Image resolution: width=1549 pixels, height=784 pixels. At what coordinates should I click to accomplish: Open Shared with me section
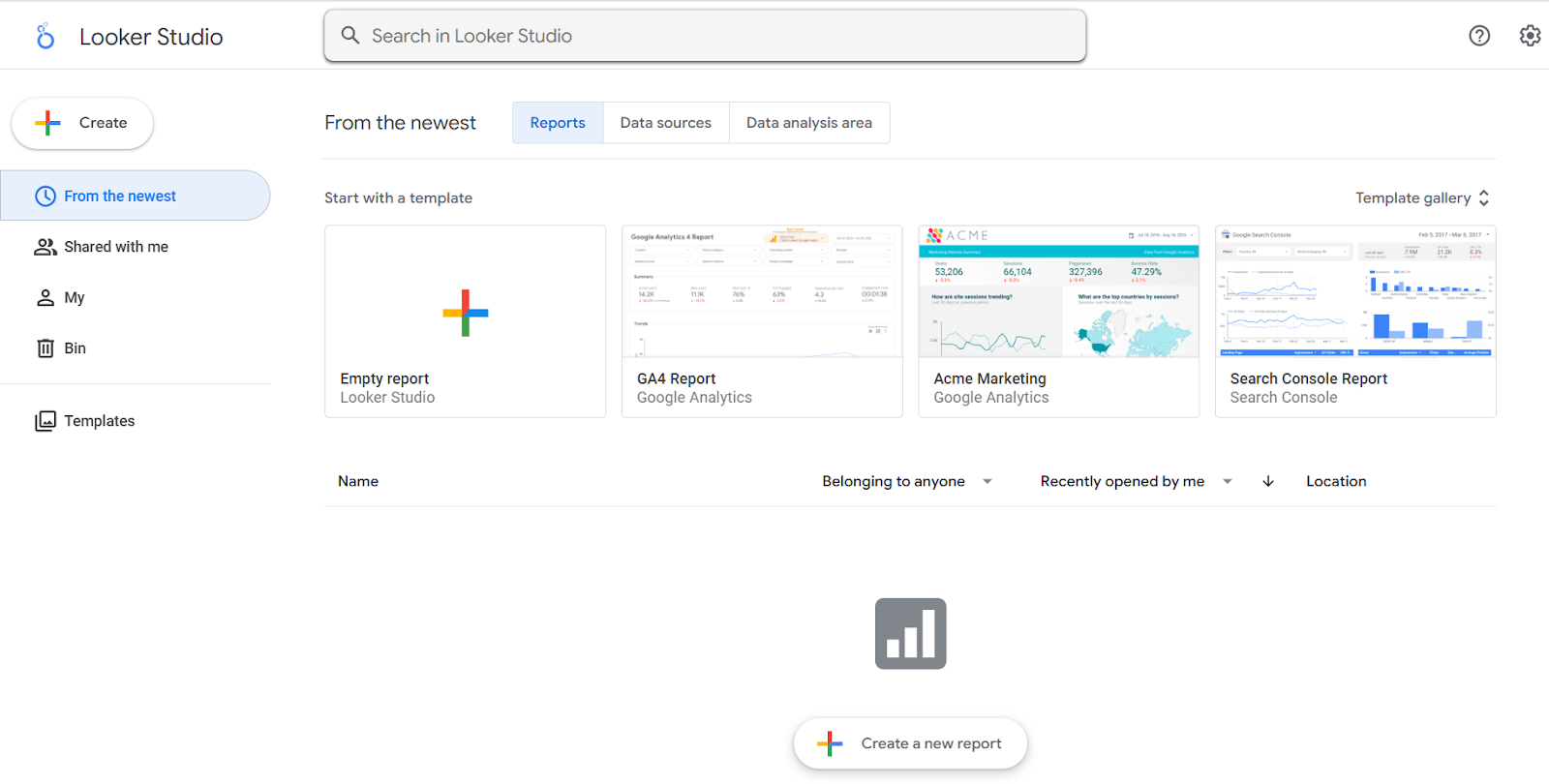(136, 247)
